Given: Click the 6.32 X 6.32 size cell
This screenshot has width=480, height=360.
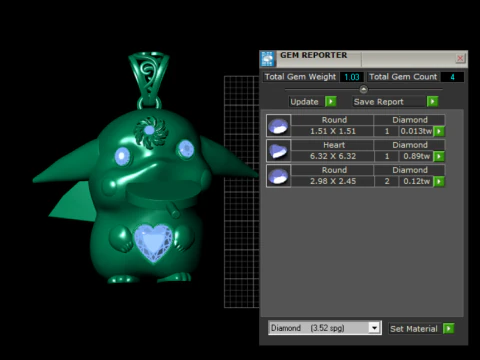Looking at the screenshot, I should coord(333,156).
